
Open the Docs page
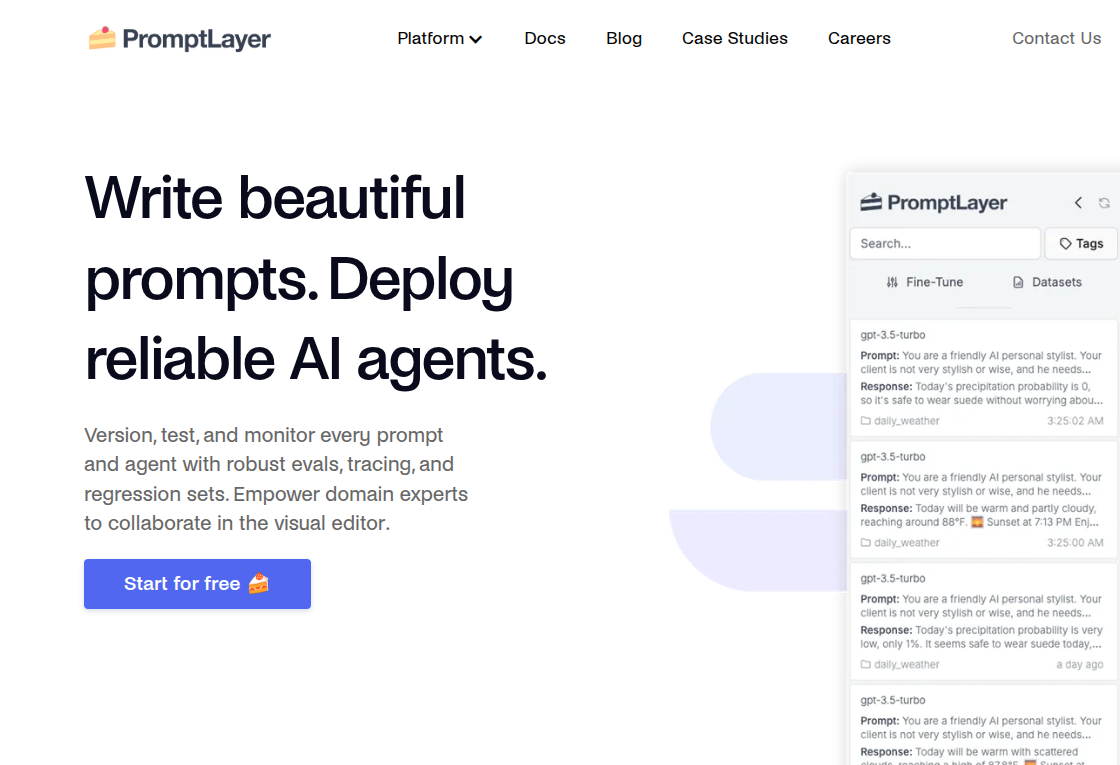[x=545, y=38]
